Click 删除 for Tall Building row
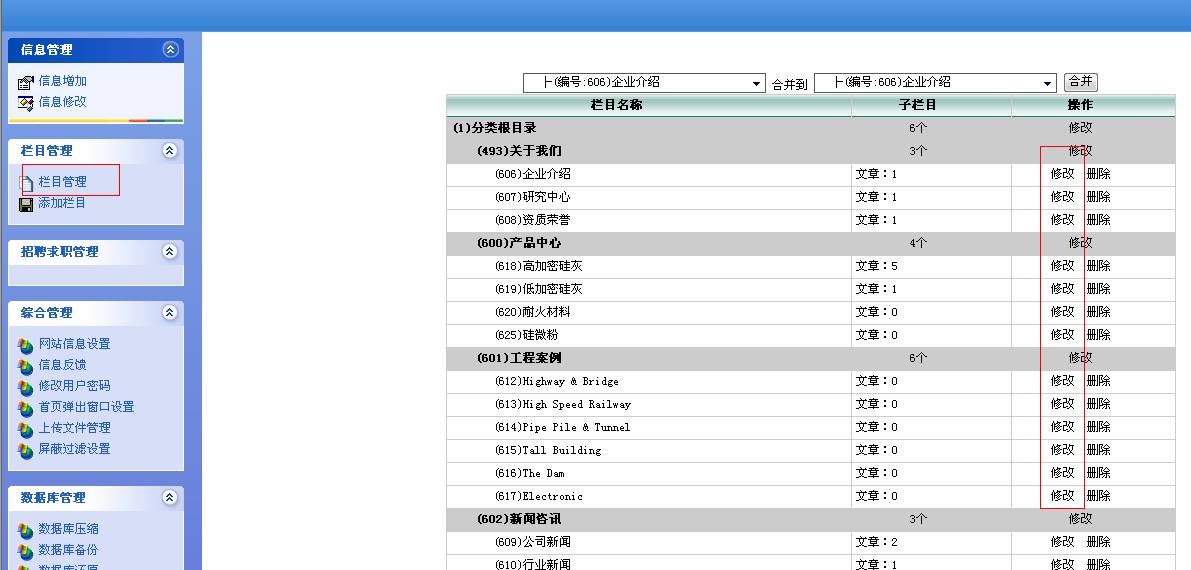The width and height of the screenshot is (1191, 570). pyautogui.click(x=1098, y=449)
